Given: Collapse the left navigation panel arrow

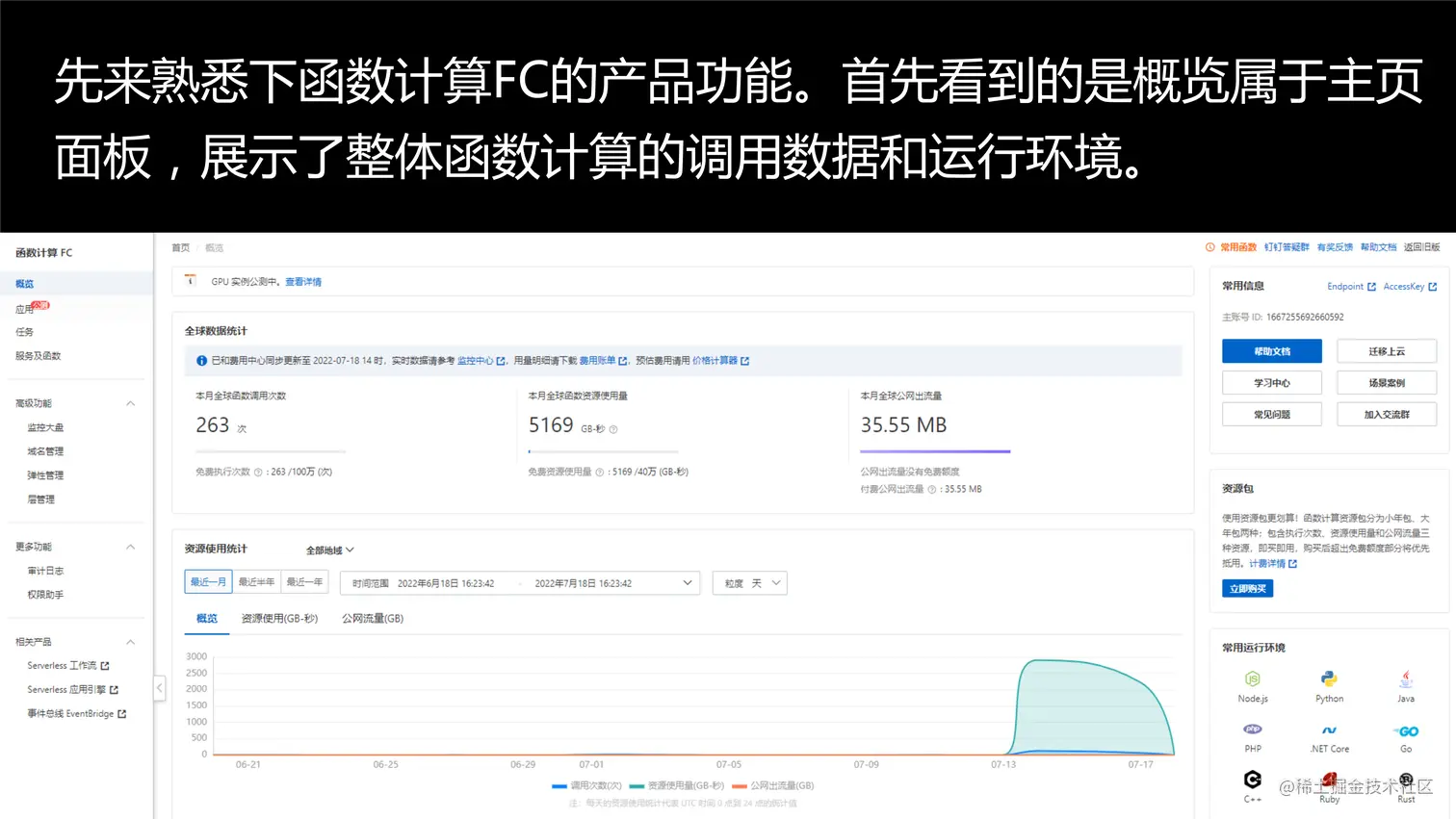Looking at the screenshot, I should [x=159, y=688].
